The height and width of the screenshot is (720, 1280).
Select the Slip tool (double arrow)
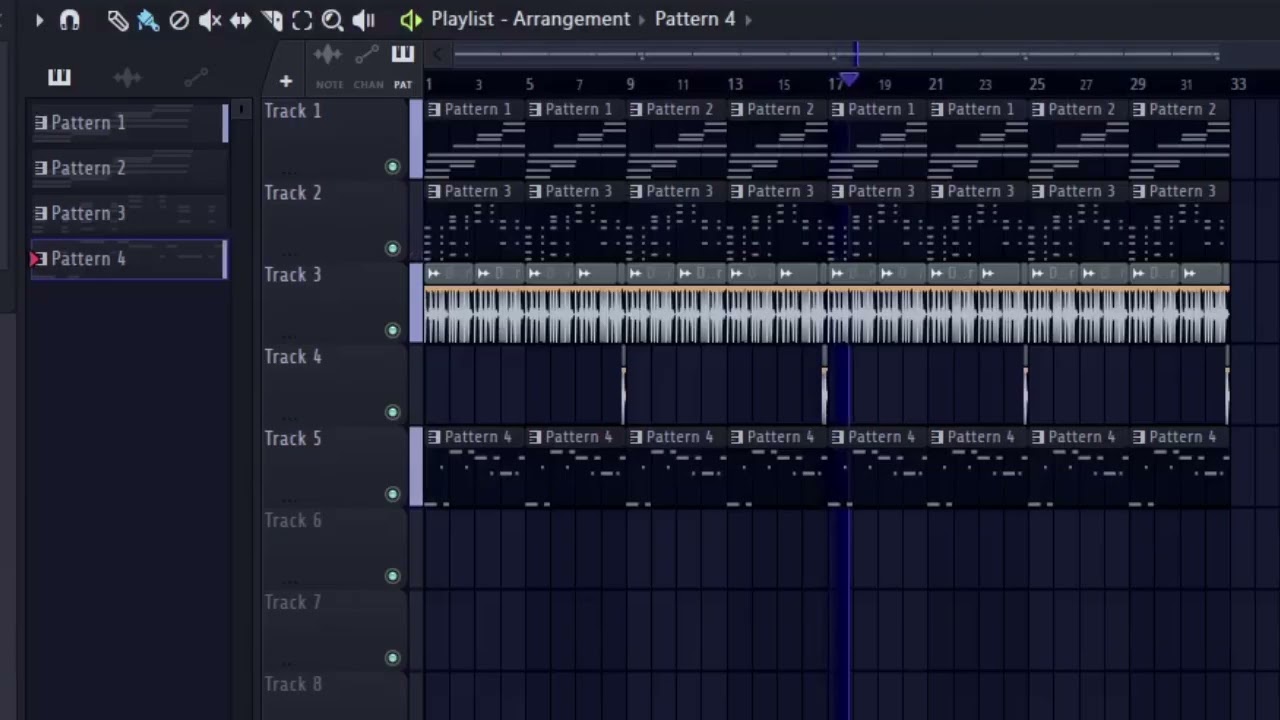click(x=241, y=19)
